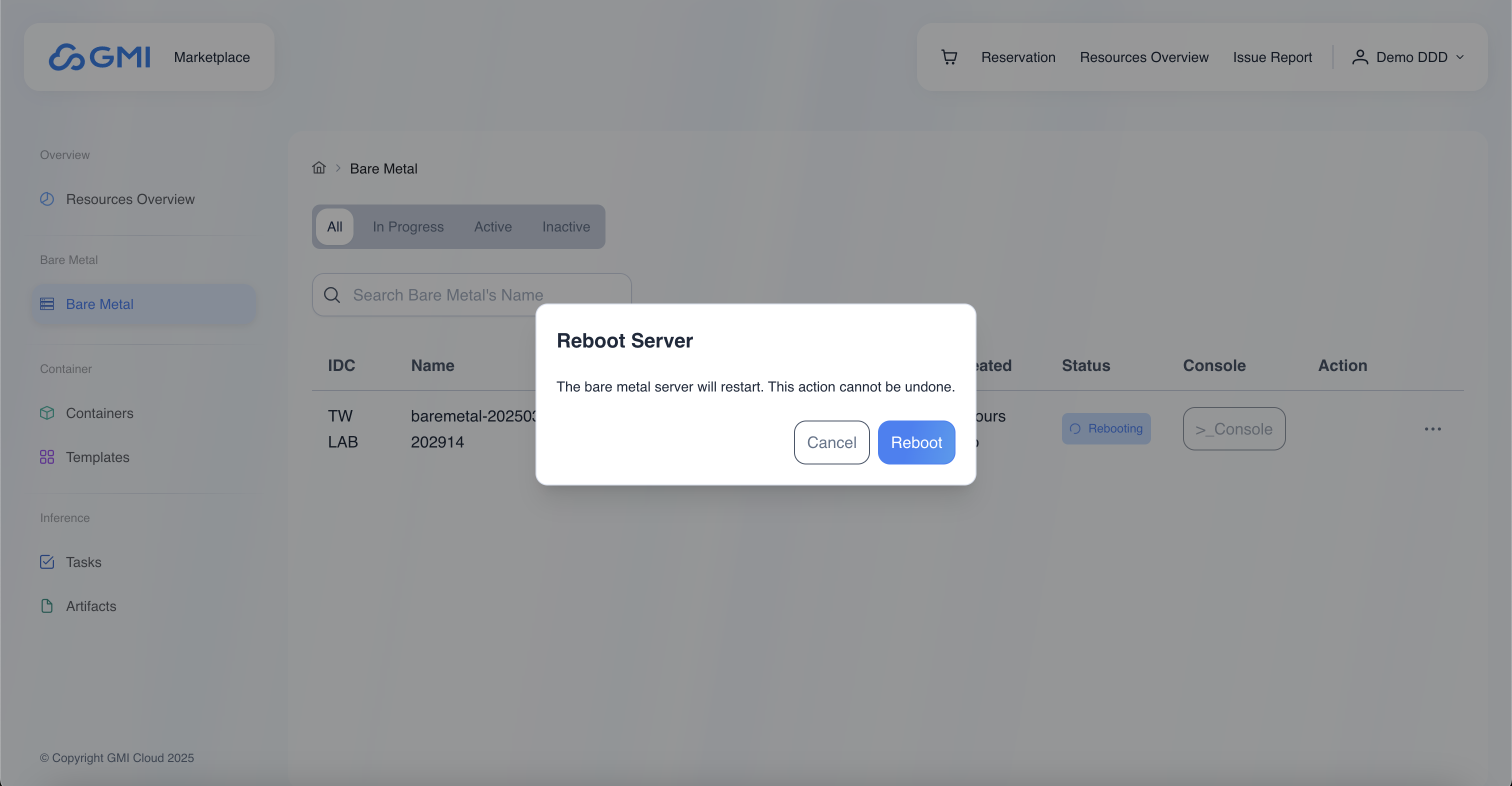1512x786 pixels.
Task: Switch to the In Progress tab
Action: [x=408, y=226]
